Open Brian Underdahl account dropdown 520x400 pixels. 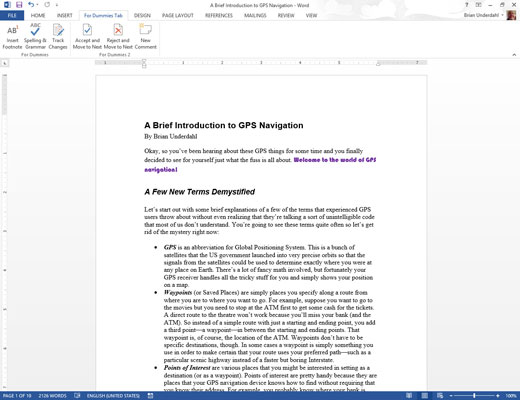pyautogui.click(x=484, y=15)
